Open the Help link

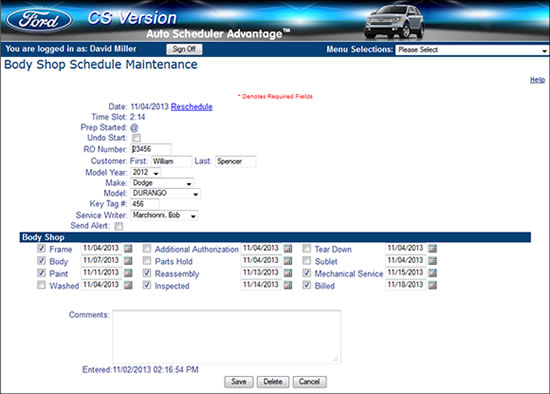pos(537,80)
